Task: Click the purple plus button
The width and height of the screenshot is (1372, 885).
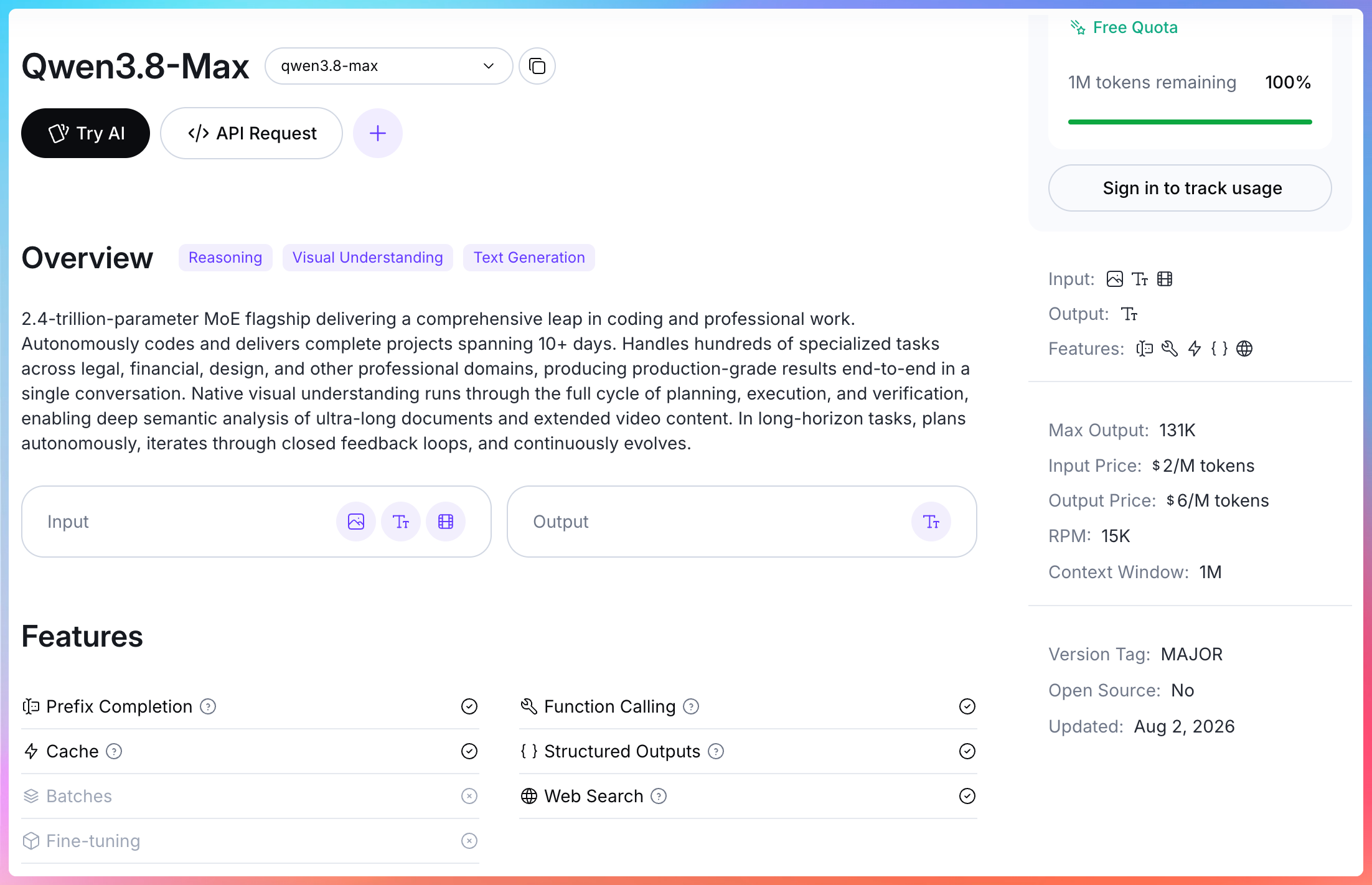Action: point(378,133)
